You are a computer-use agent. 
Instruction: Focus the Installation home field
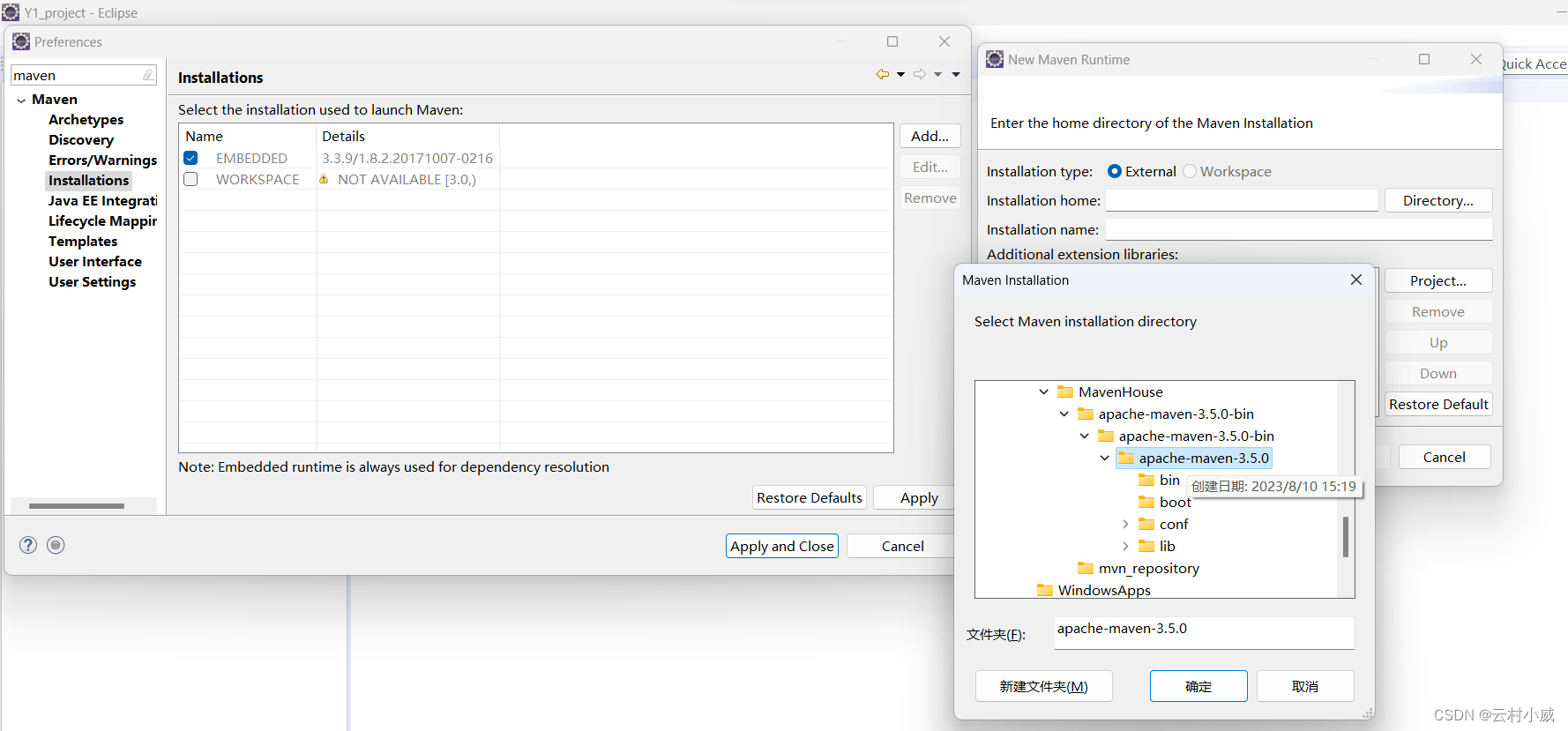point(1242,200)
